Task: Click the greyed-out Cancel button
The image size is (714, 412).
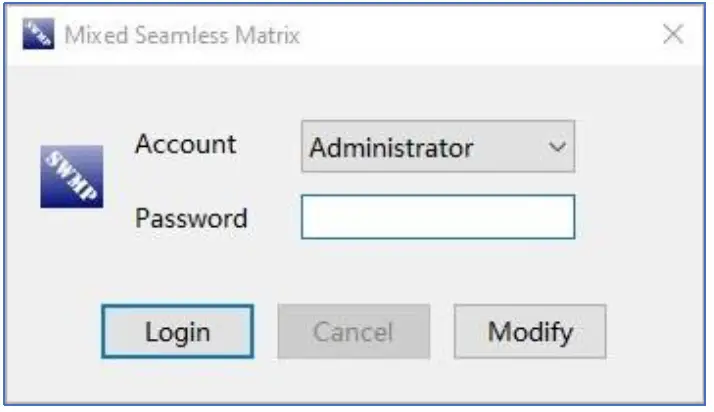Action: click(353, 331)
